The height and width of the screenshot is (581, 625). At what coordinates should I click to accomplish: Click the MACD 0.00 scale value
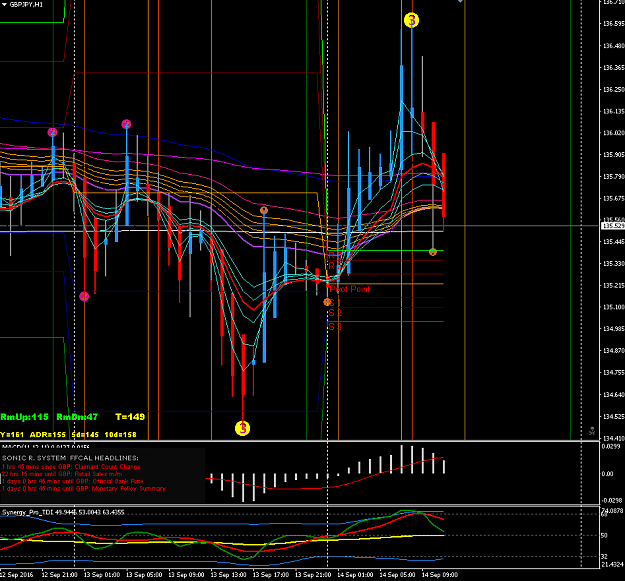coord(607,474)
